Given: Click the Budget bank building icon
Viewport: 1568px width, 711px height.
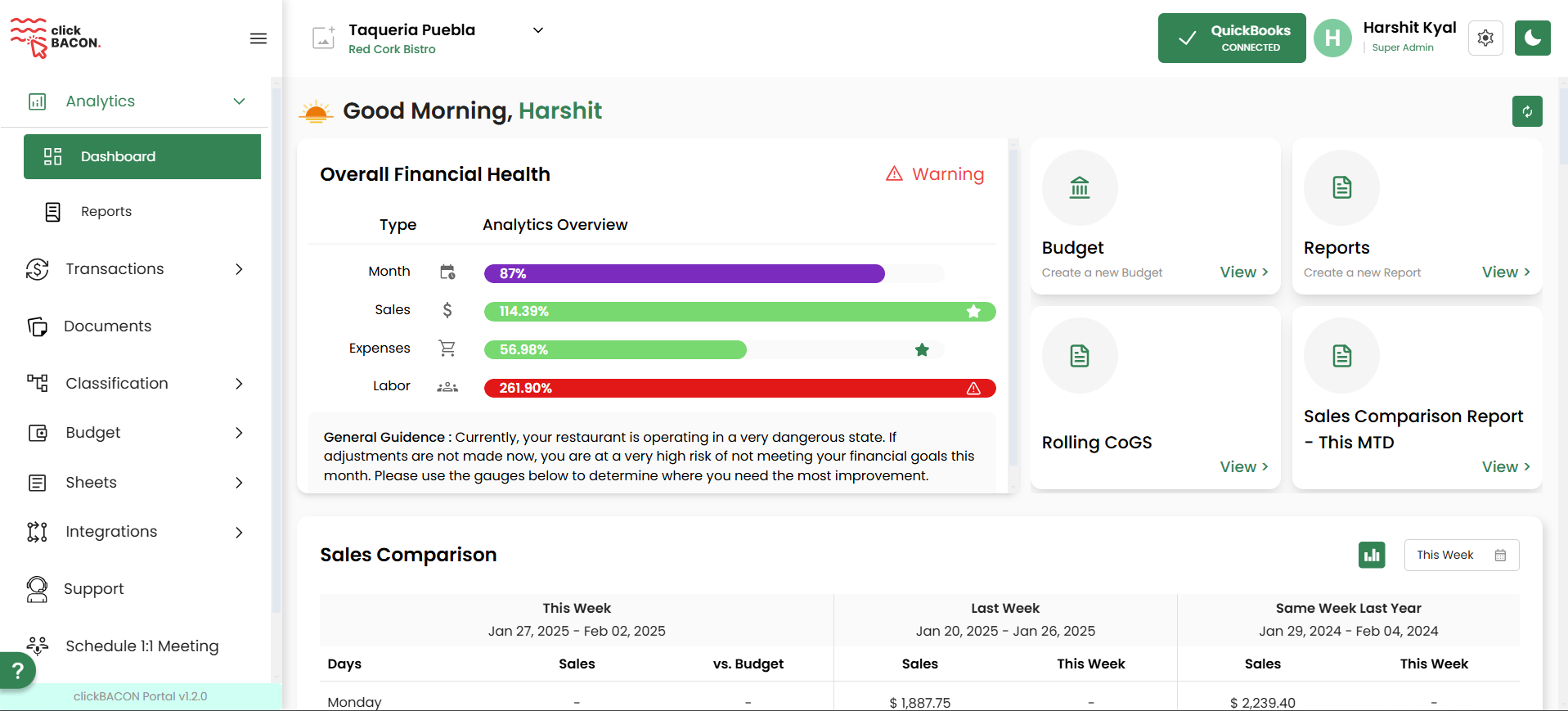Looking at the screenshot, I should [x=1079, y=188].
